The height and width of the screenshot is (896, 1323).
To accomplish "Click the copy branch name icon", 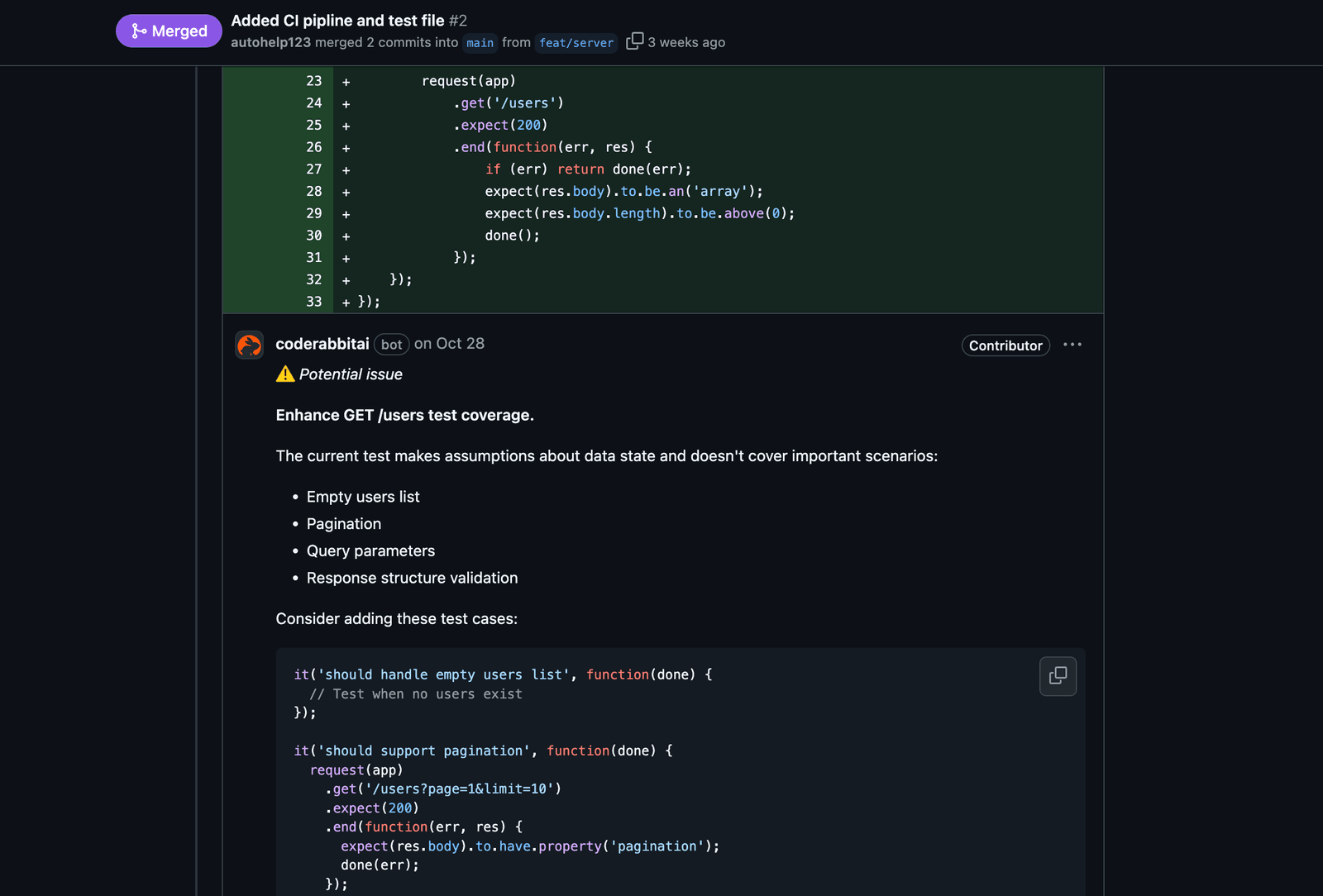I will point(635,40).
